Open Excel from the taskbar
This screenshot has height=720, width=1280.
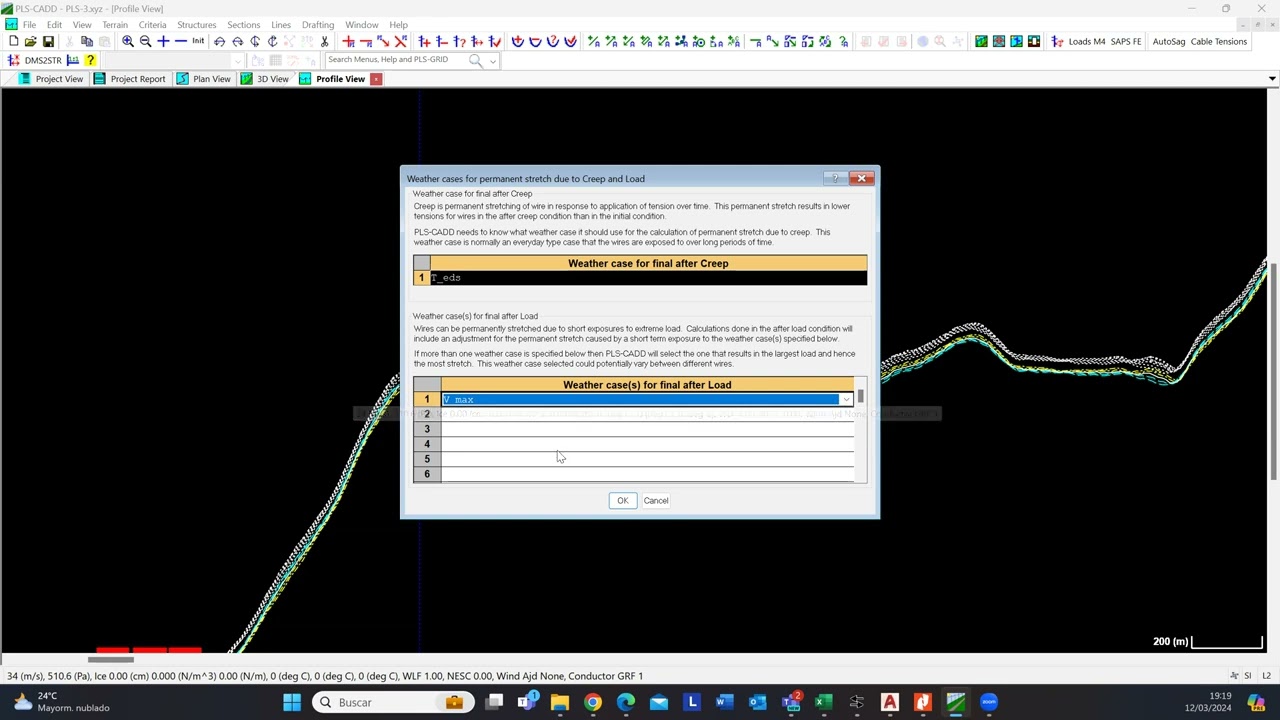(823, 702)
